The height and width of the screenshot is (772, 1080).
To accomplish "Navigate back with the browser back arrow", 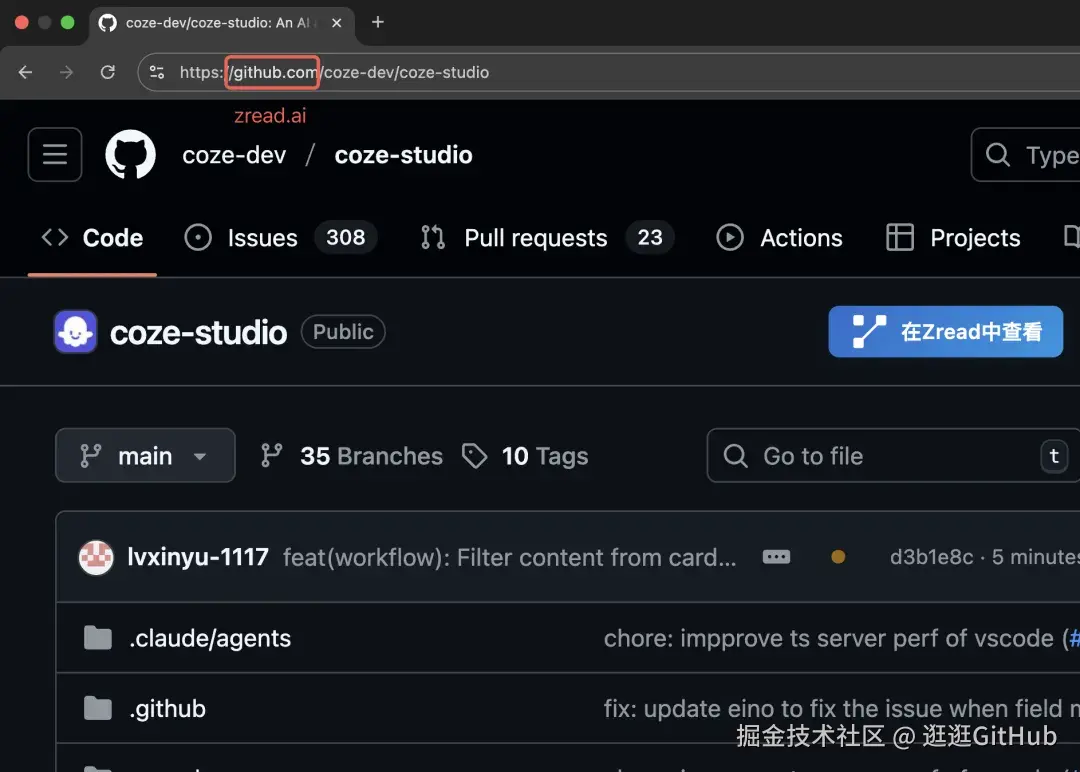I will pos(25,72).
